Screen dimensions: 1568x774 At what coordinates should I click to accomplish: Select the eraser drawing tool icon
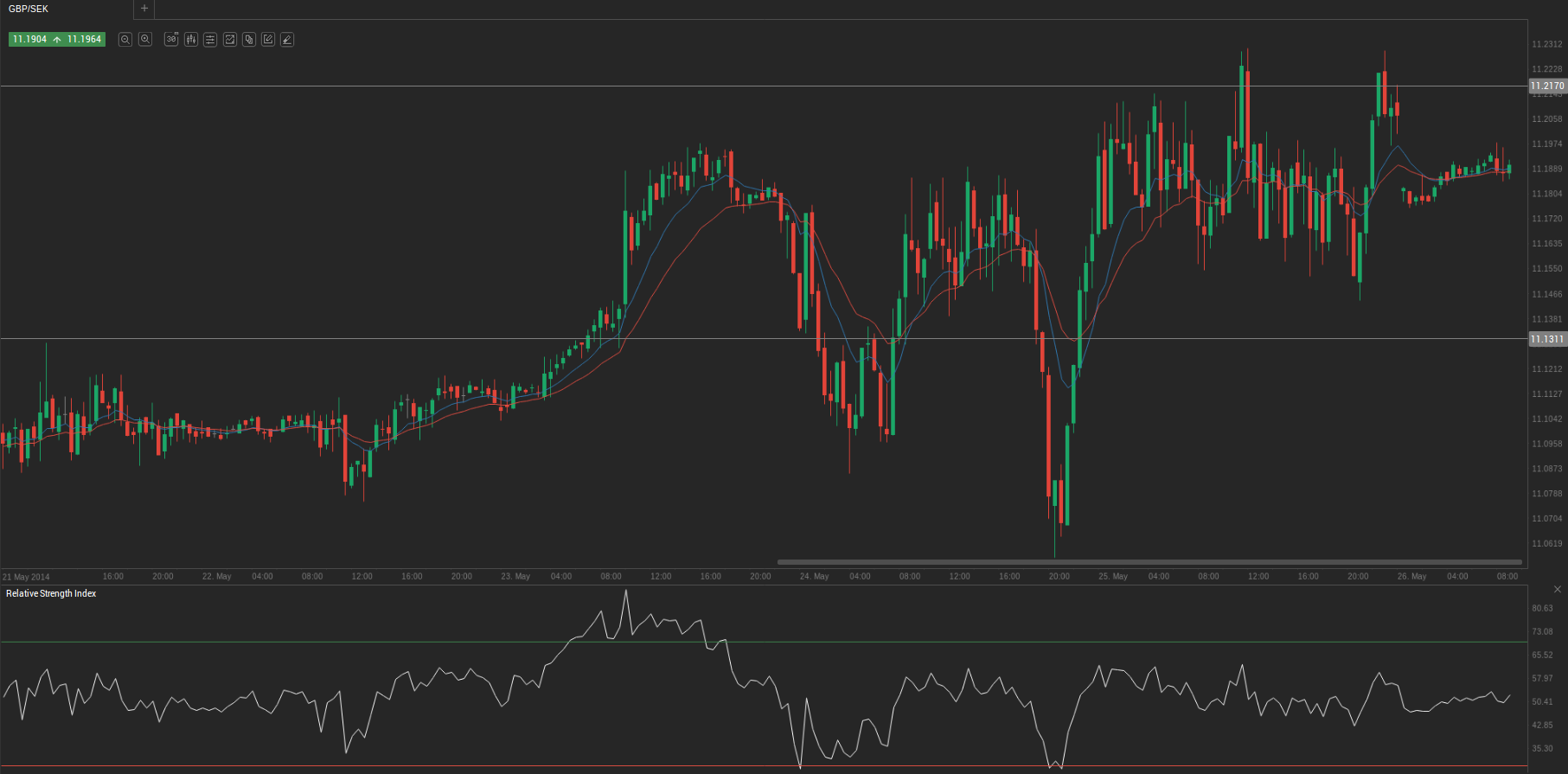(x=287, y=40)
